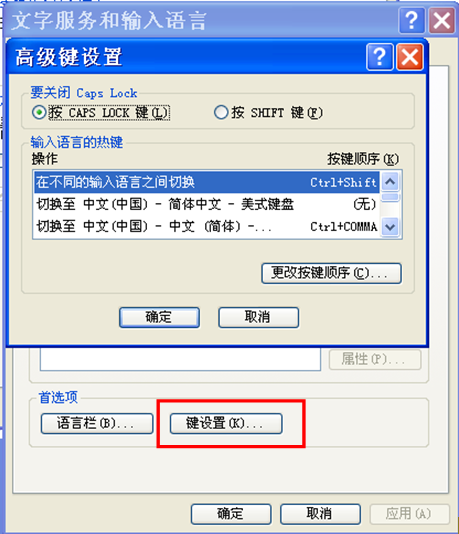Open 语言栏(B)... settings
Screen dimensions: 459x534
97,424
